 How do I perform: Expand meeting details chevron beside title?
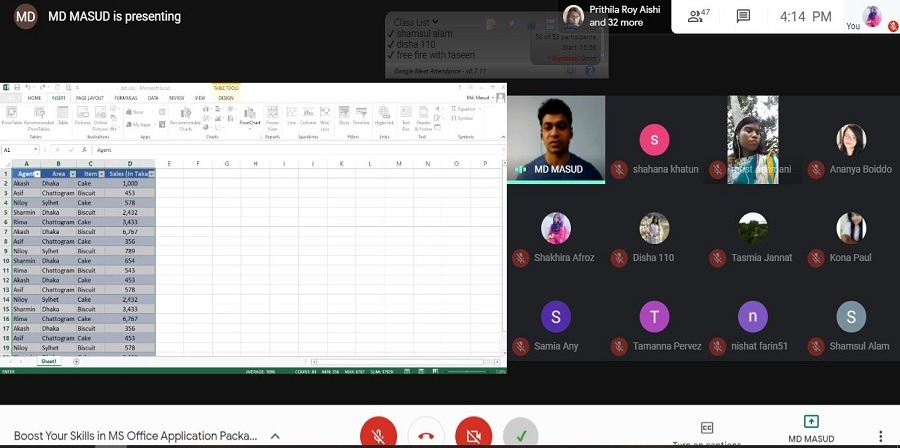275,436
